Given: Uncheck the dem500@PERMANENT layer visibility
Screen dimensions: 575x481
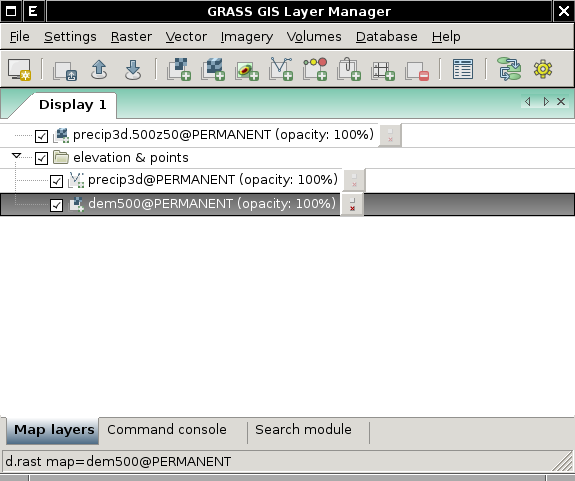Looking at the screenshot, I should (56, 205).
